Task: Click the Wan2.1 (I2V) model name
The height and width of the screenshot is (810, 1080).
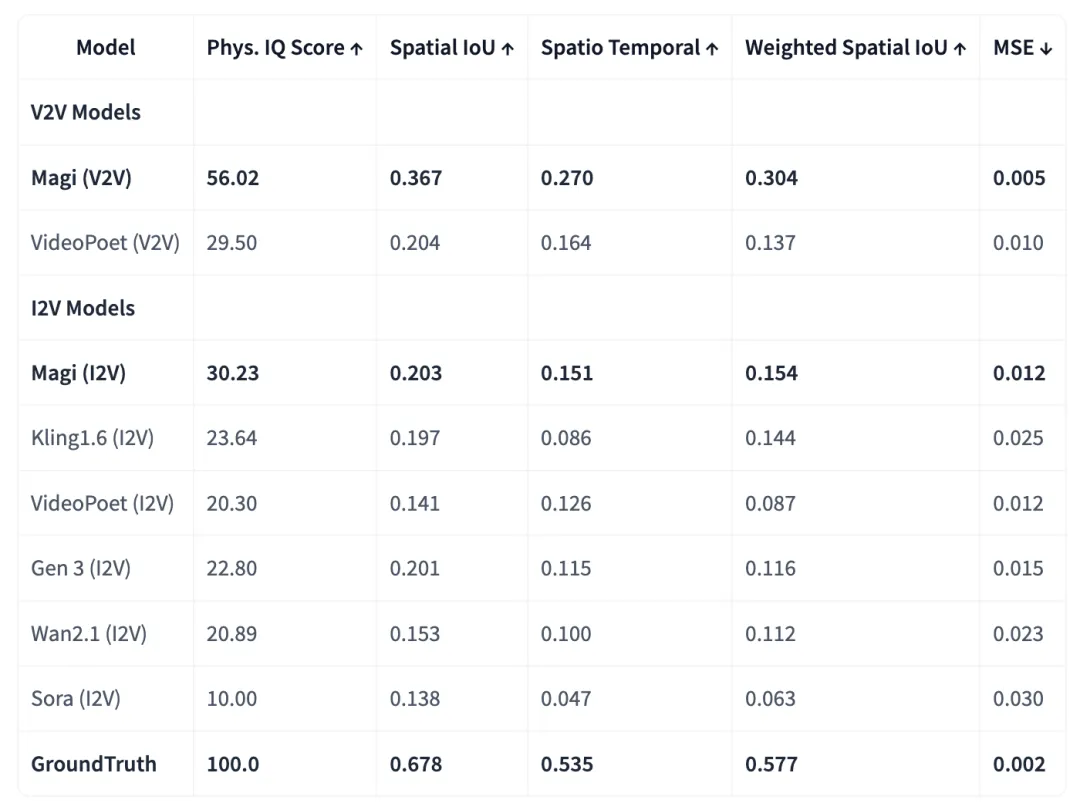Action: 89,633
